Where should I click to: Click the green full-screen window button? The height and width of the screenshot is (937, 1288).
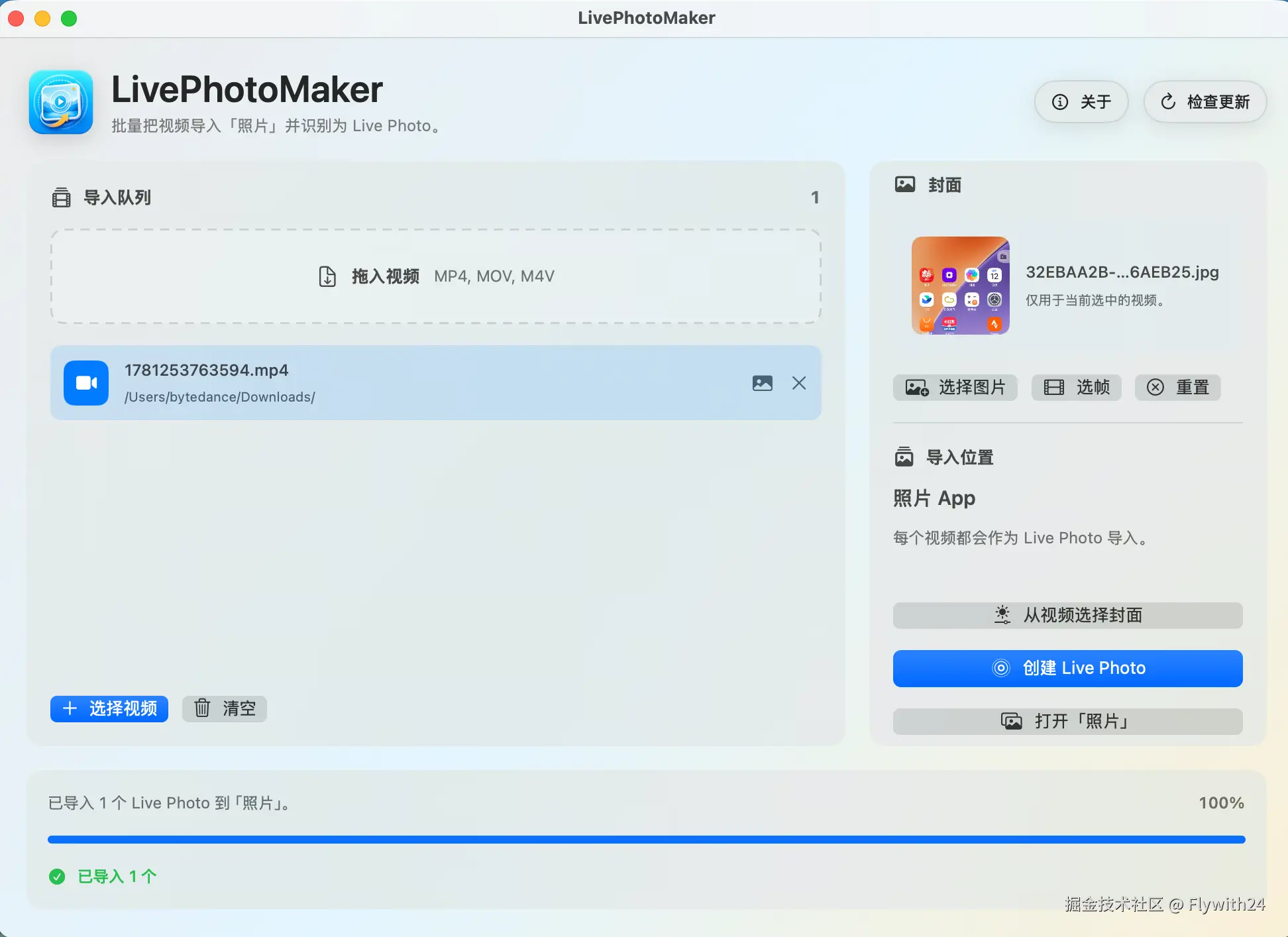pos(69,19)
